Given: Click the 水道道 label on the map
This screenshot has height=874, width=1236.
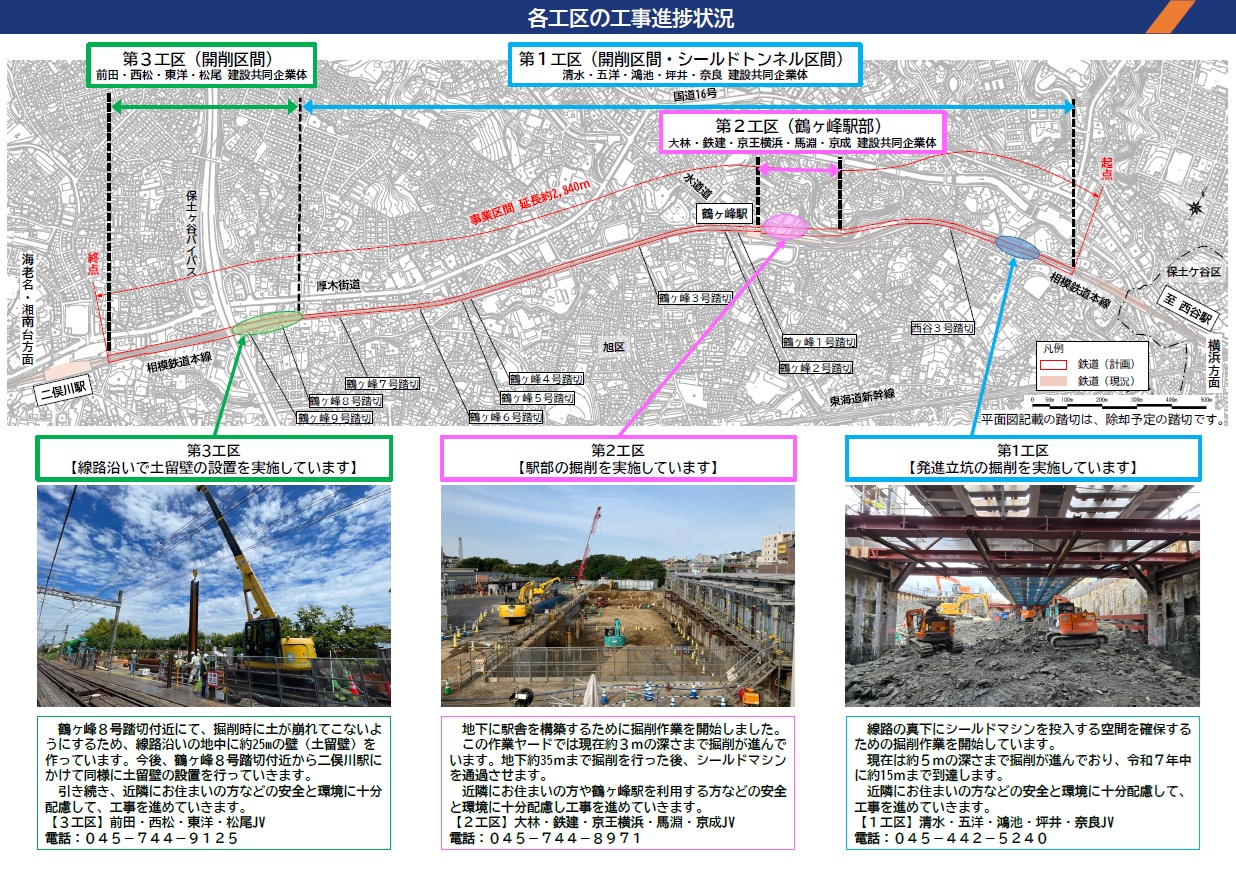Looking at the screenshot, I should pyautogui.click(x=696, y=185).
